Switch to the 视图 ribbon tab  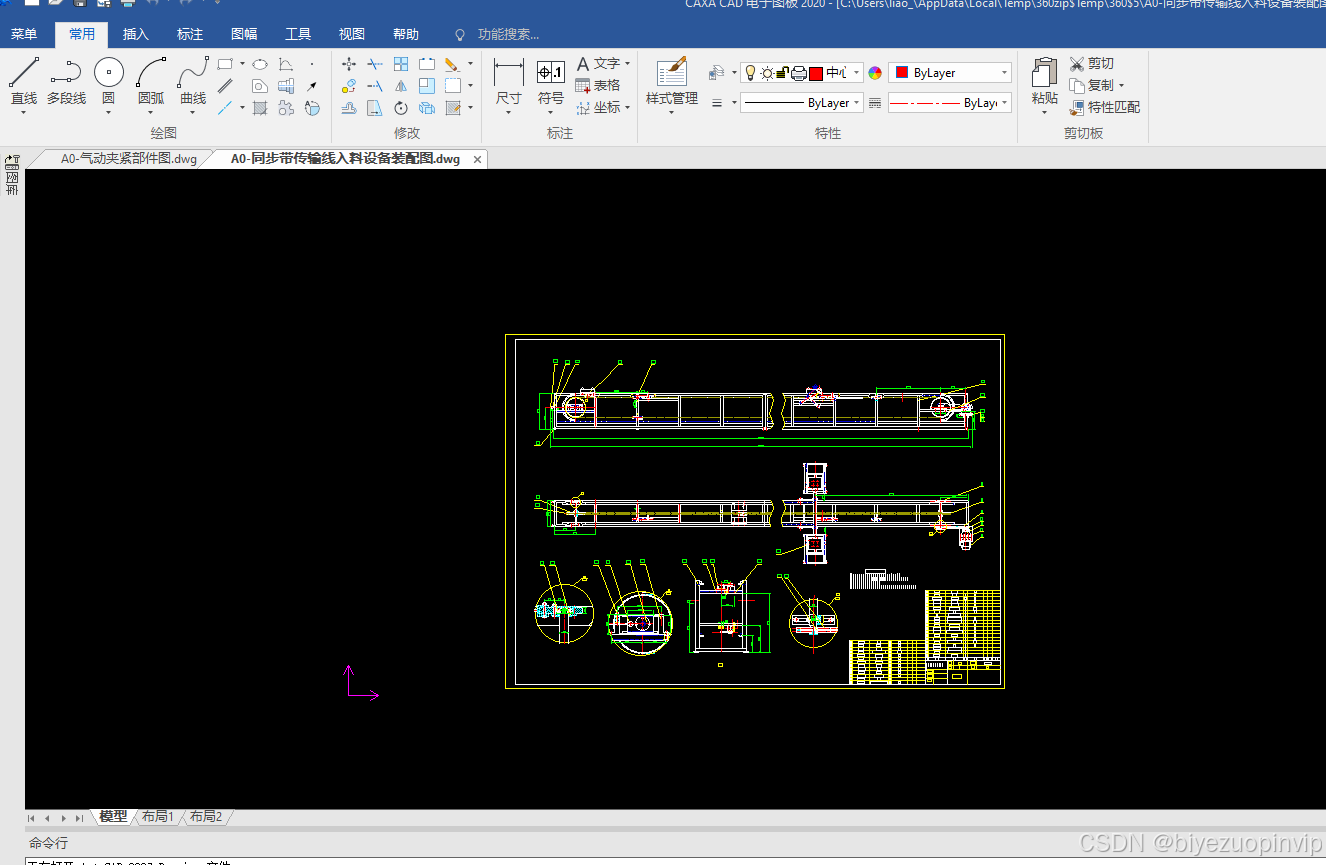352,34
